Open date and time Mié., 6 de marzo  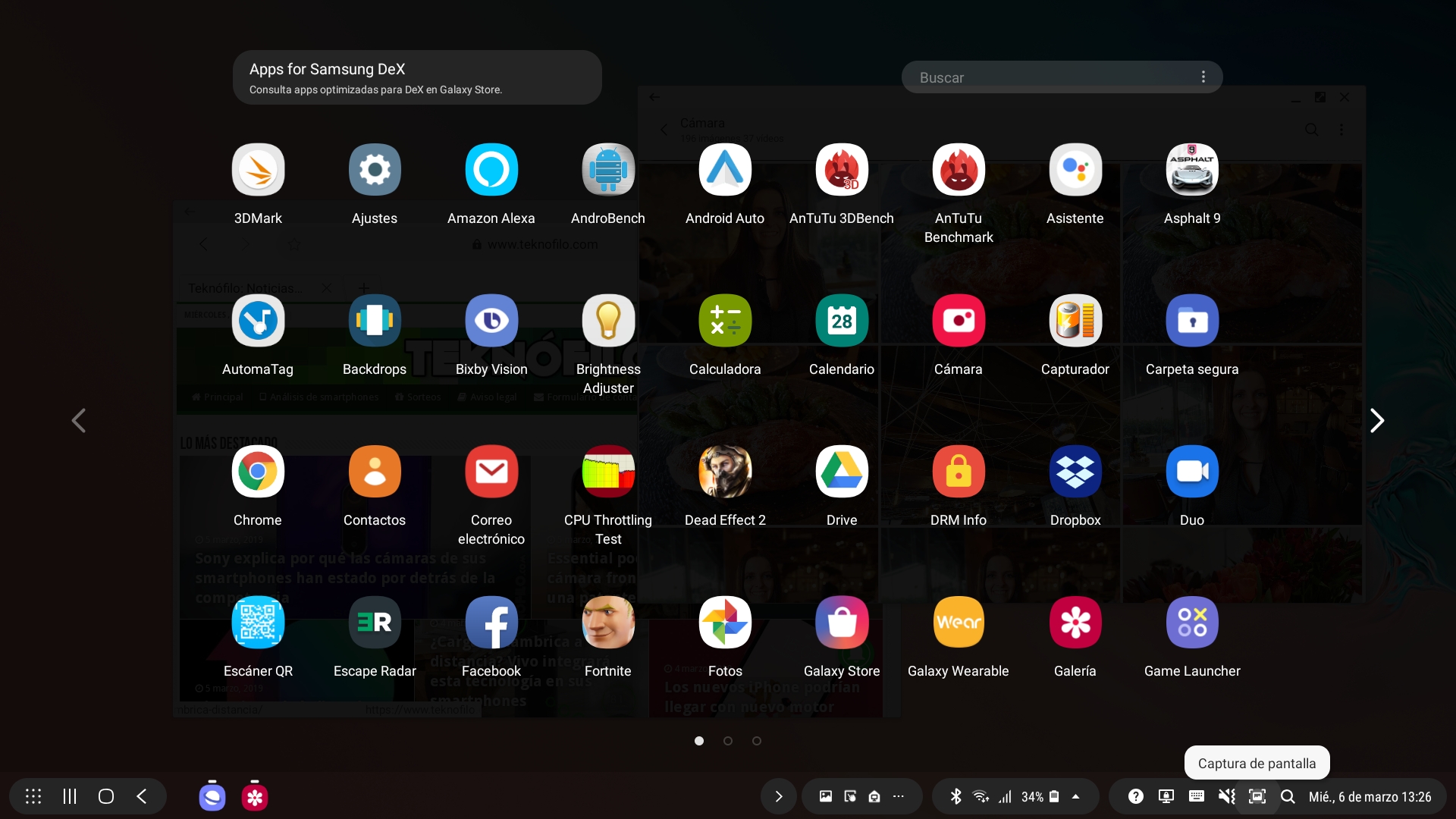[1370, 797]
